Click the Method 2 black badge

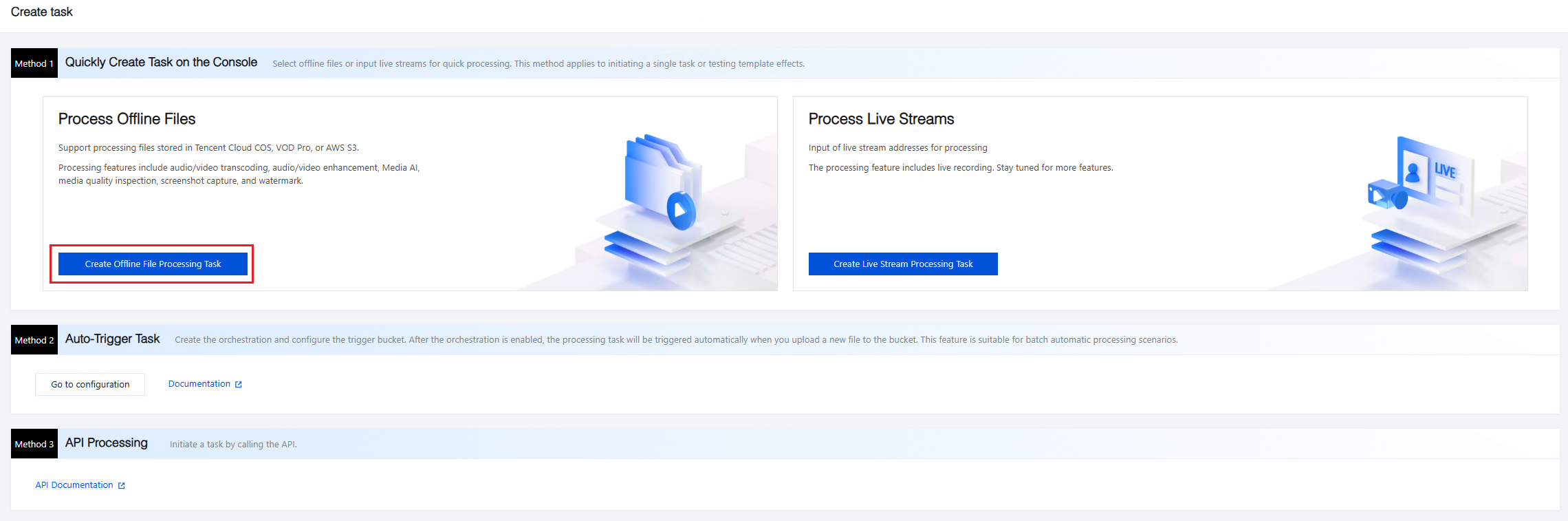[34, 340]
